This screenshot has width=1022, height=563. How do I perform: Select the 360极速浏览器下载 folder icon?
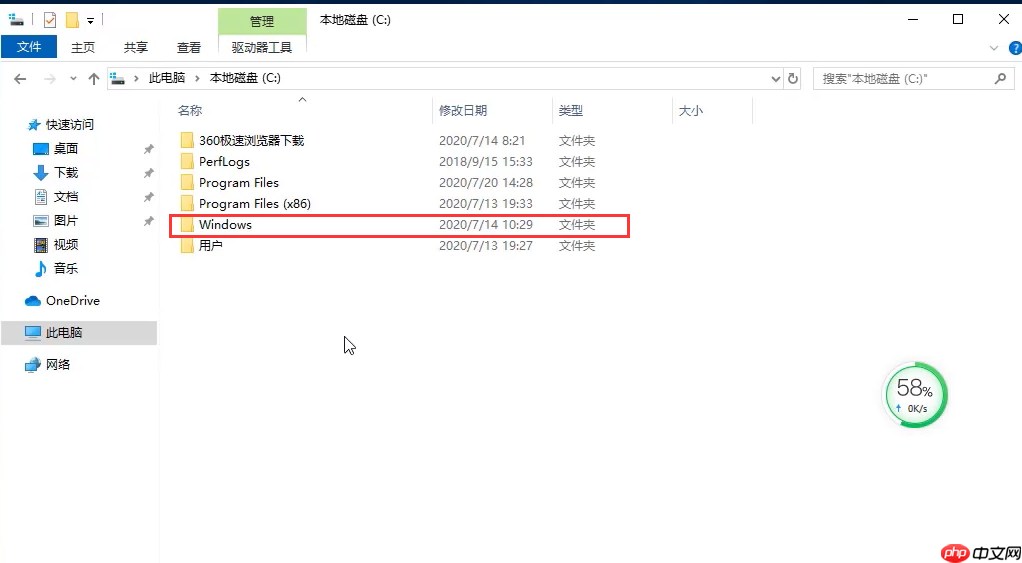[187, 140]
